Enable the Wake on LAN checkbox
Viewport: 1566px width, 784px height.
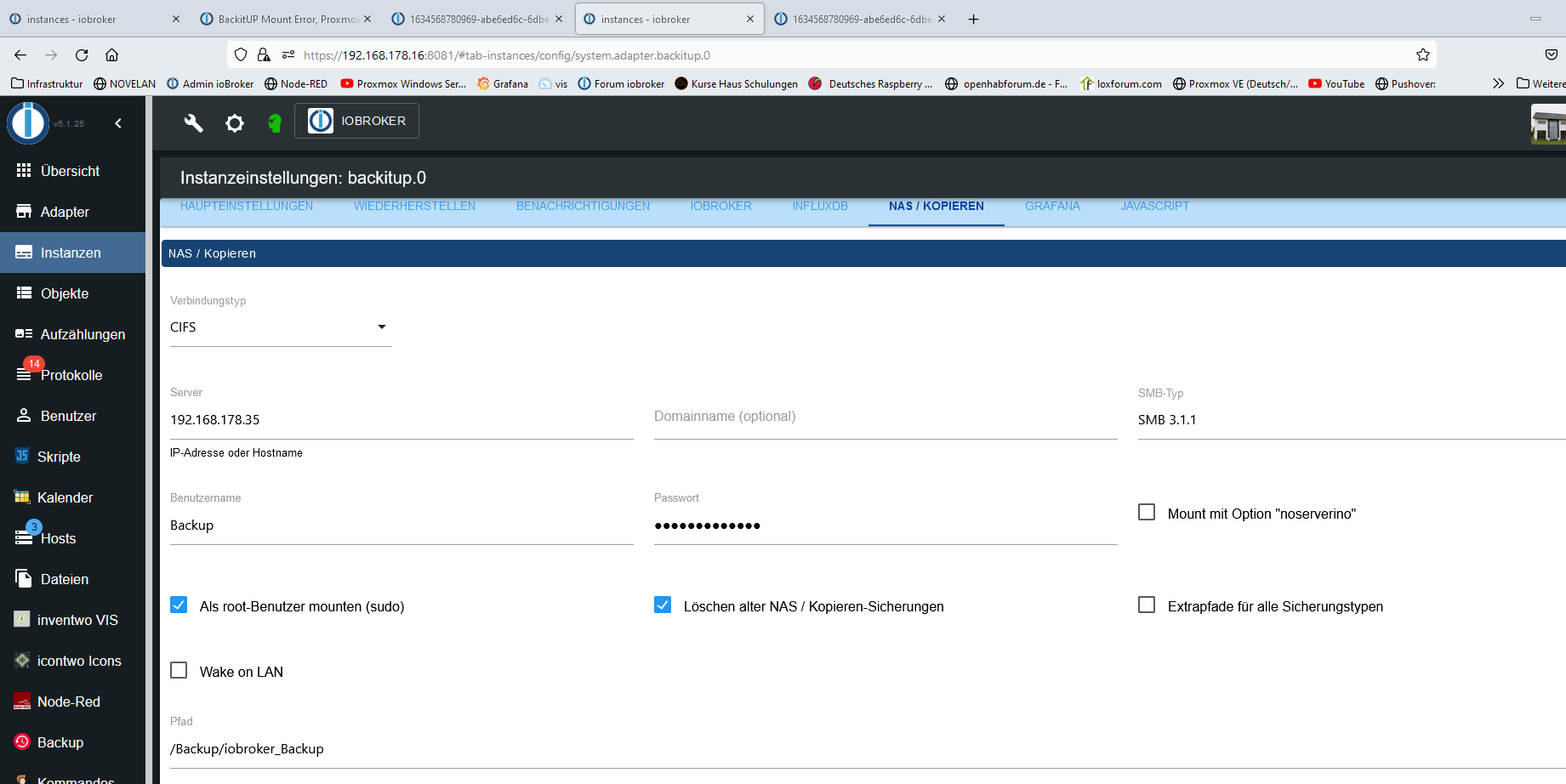179,670
